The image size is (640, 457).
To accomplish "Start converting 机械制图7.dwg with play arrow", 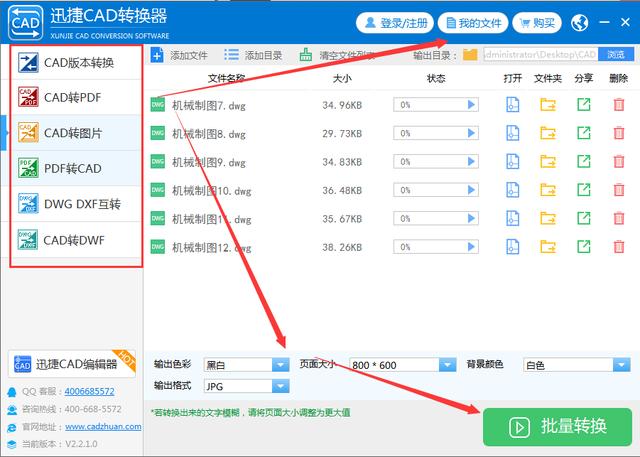I will 471,105.
